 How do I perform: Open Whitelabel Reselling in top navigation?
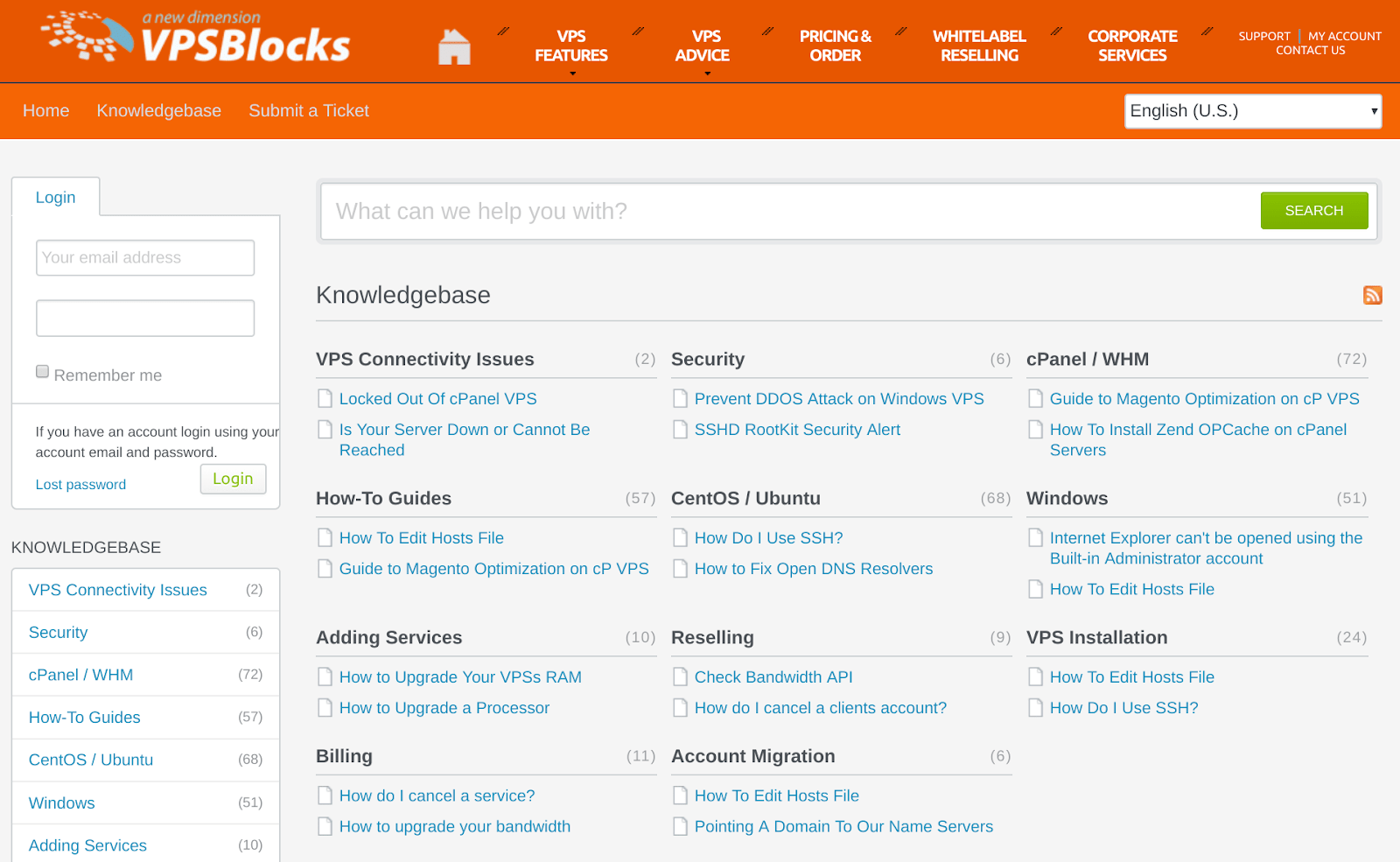pyautogui.click(x=979, y=46)
